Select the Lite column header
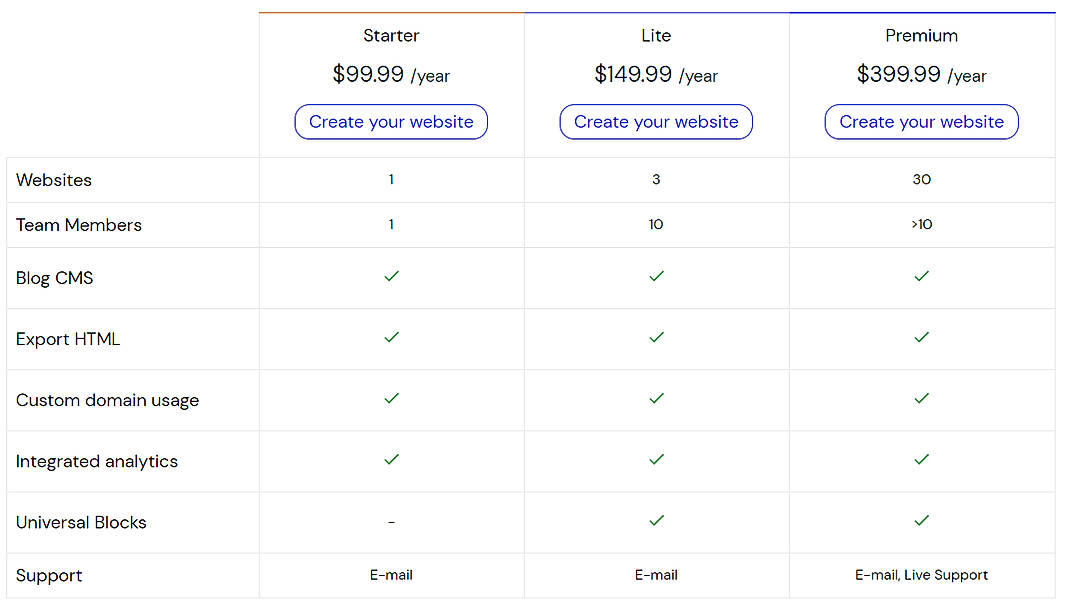 (x=656, y=35)
